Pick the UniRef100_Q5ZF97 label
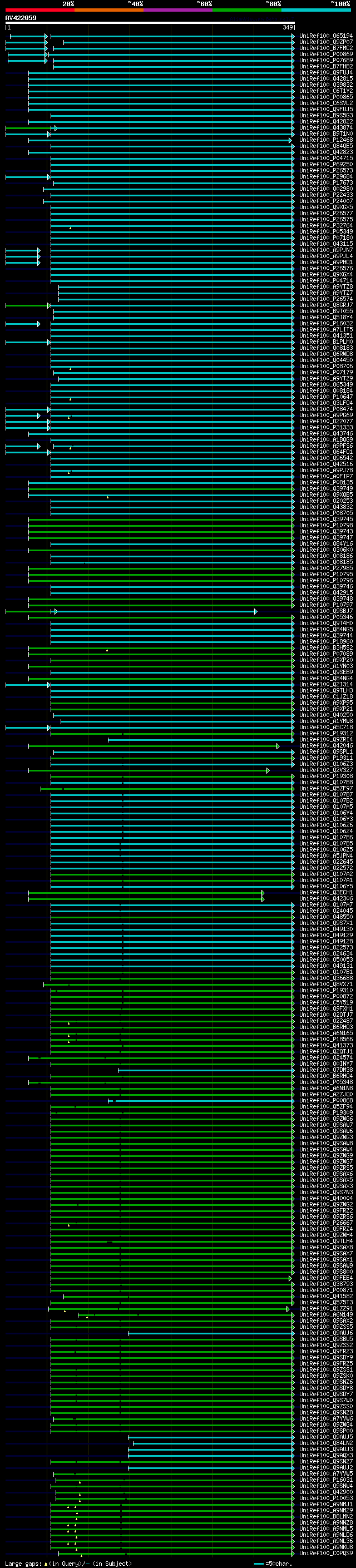Viewport: 356px width, 1568px height. 326,788
